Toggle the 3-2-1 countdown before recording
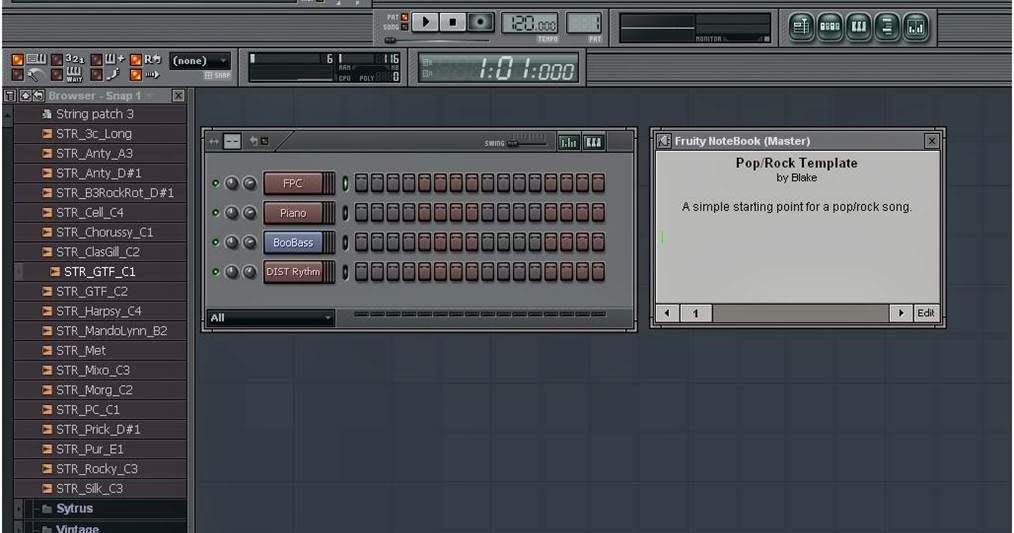 (x=69, y=60)
